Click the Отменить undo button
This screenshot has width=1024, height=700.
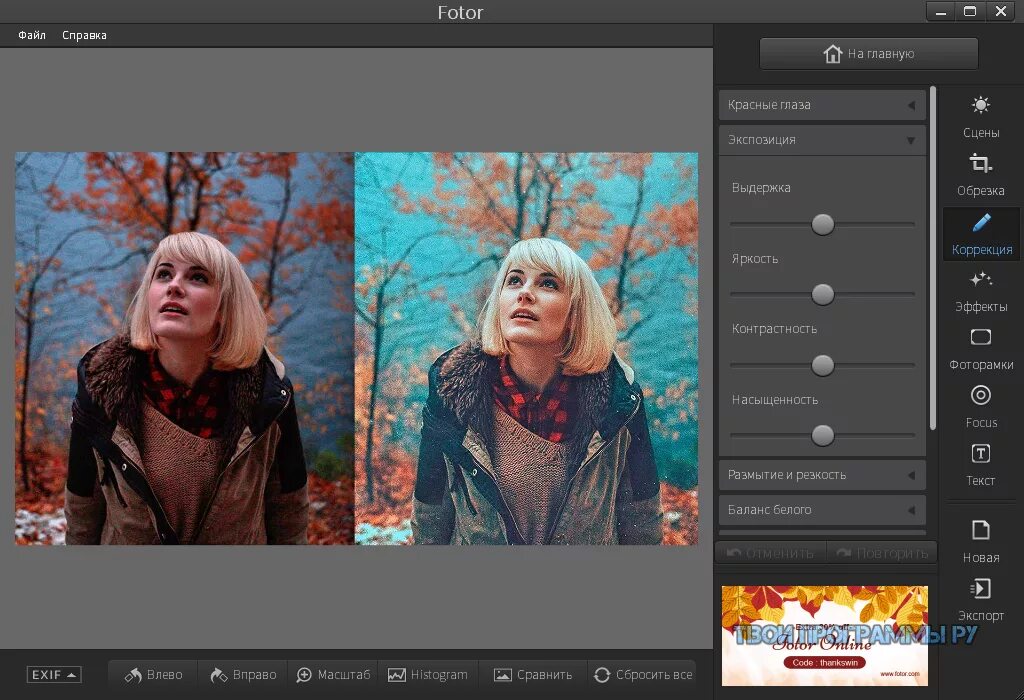point(771,553)
